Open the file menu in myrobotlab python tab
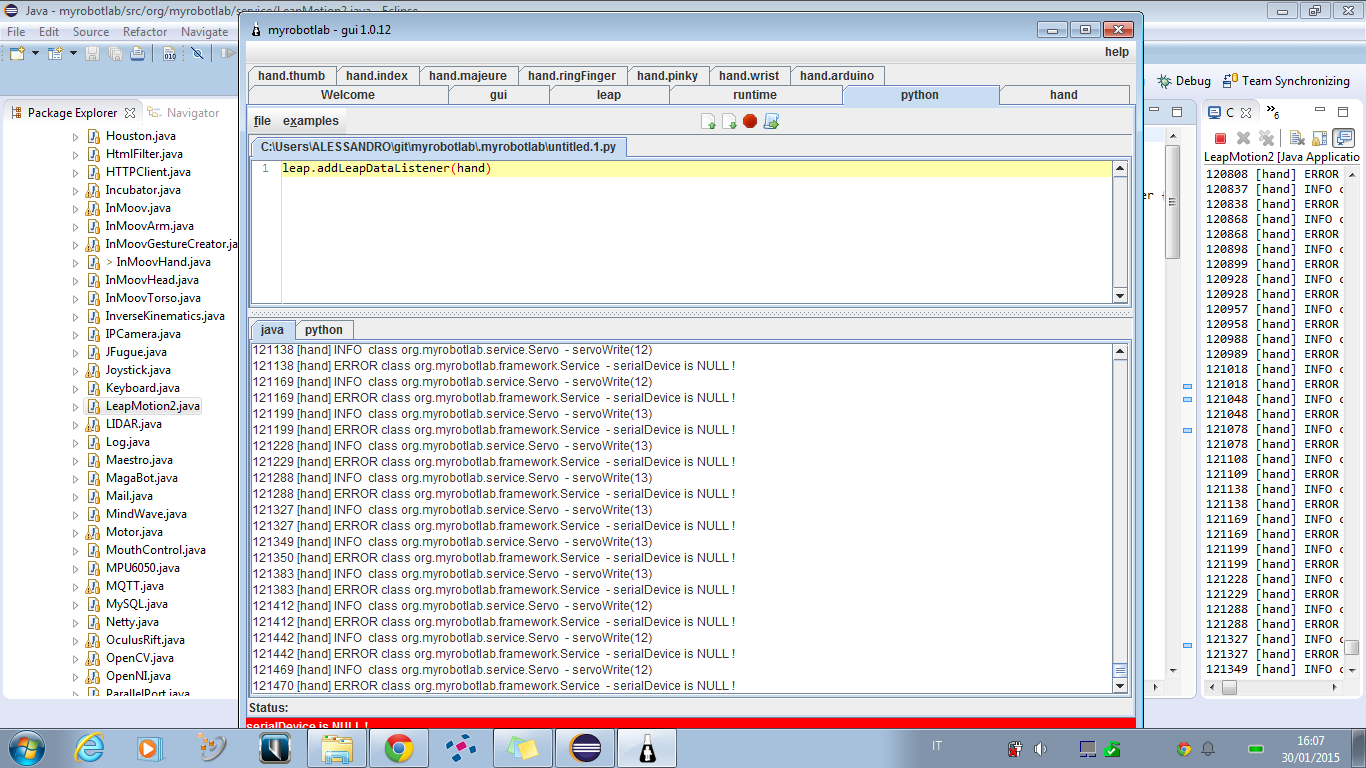Screen dimensions: 1366x768 pos(262,121)
